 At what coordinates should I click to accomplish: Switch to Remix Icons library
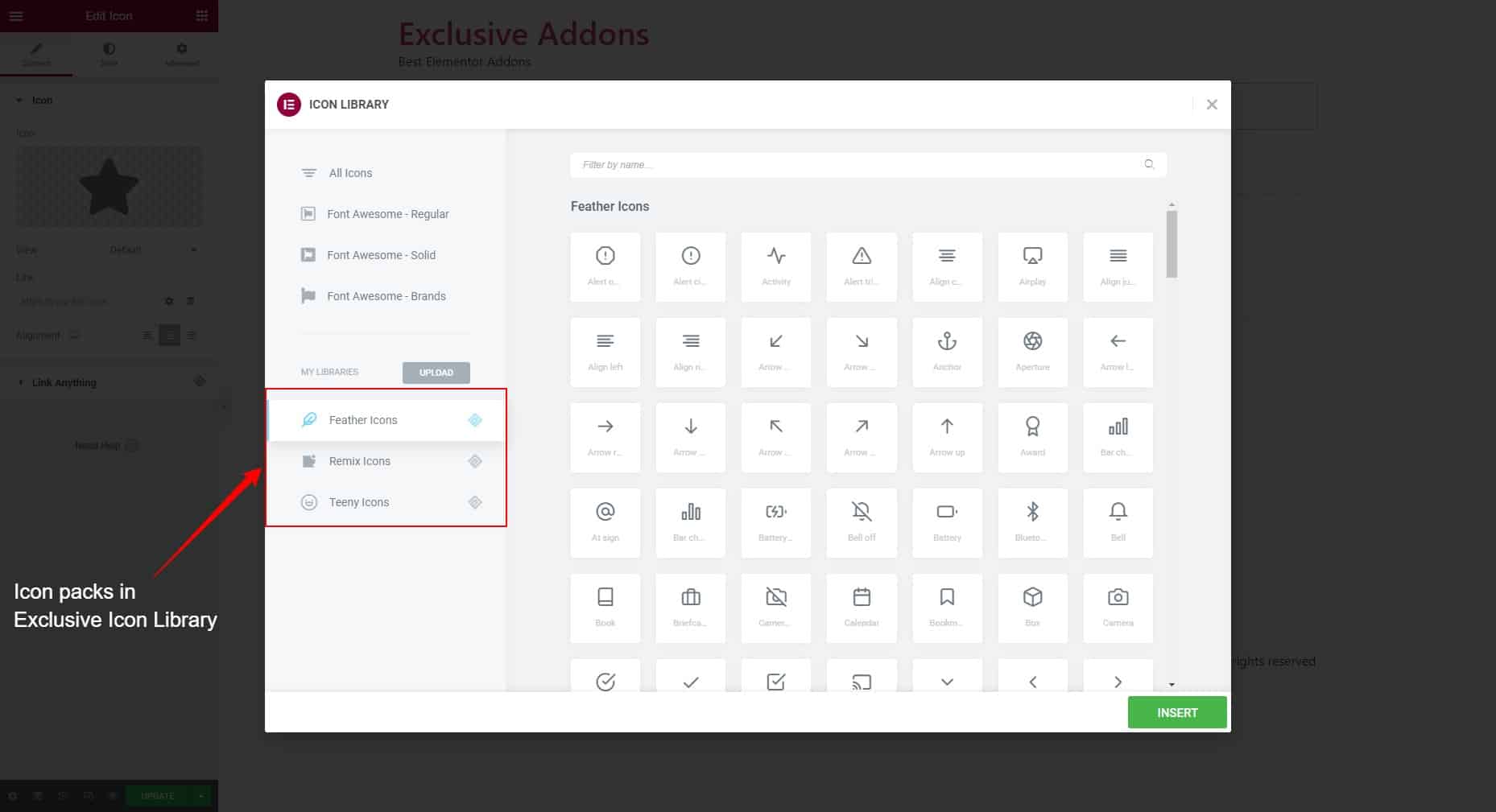386,461
